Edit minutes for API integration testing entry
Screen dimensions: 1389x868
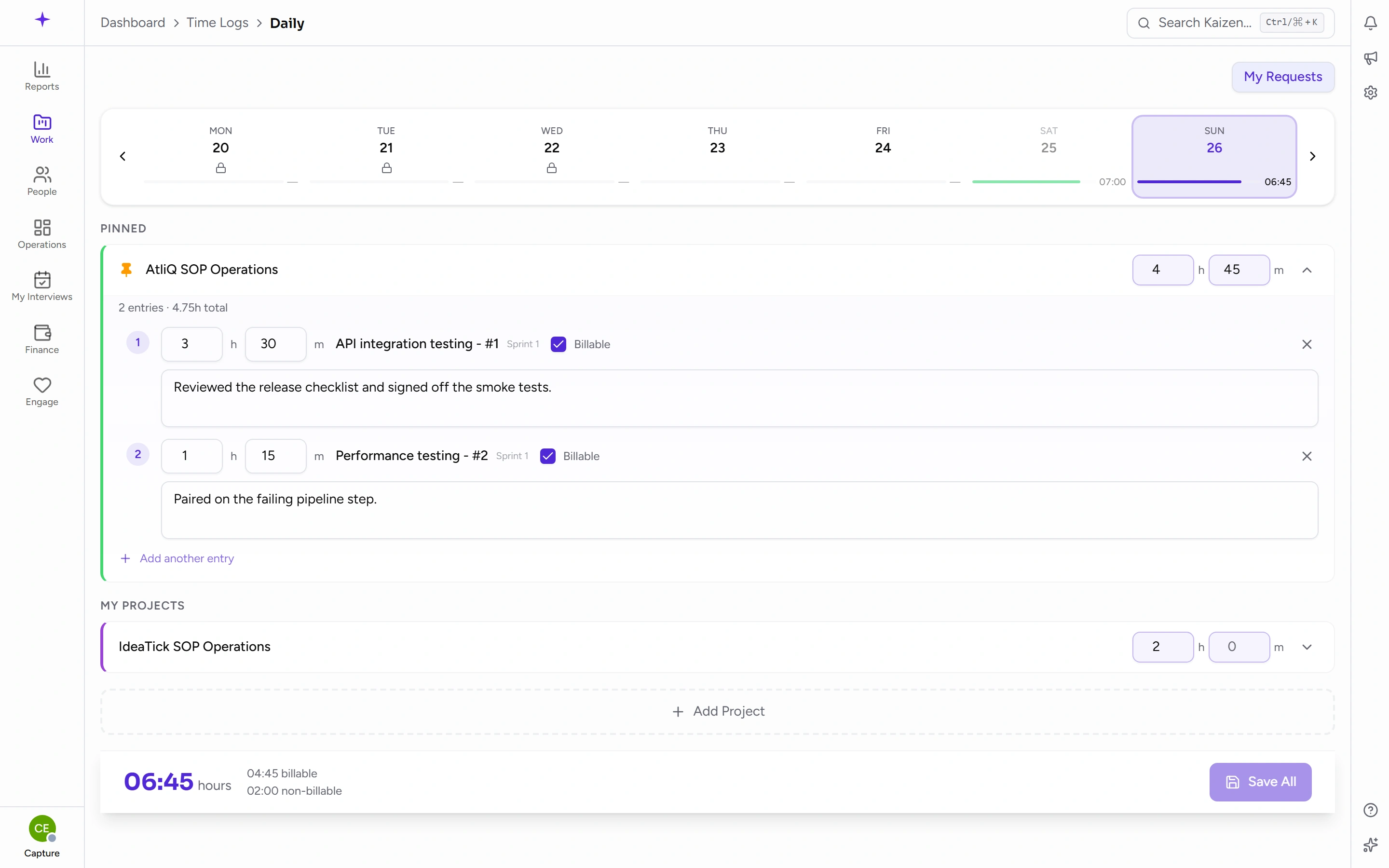(275, 344)
